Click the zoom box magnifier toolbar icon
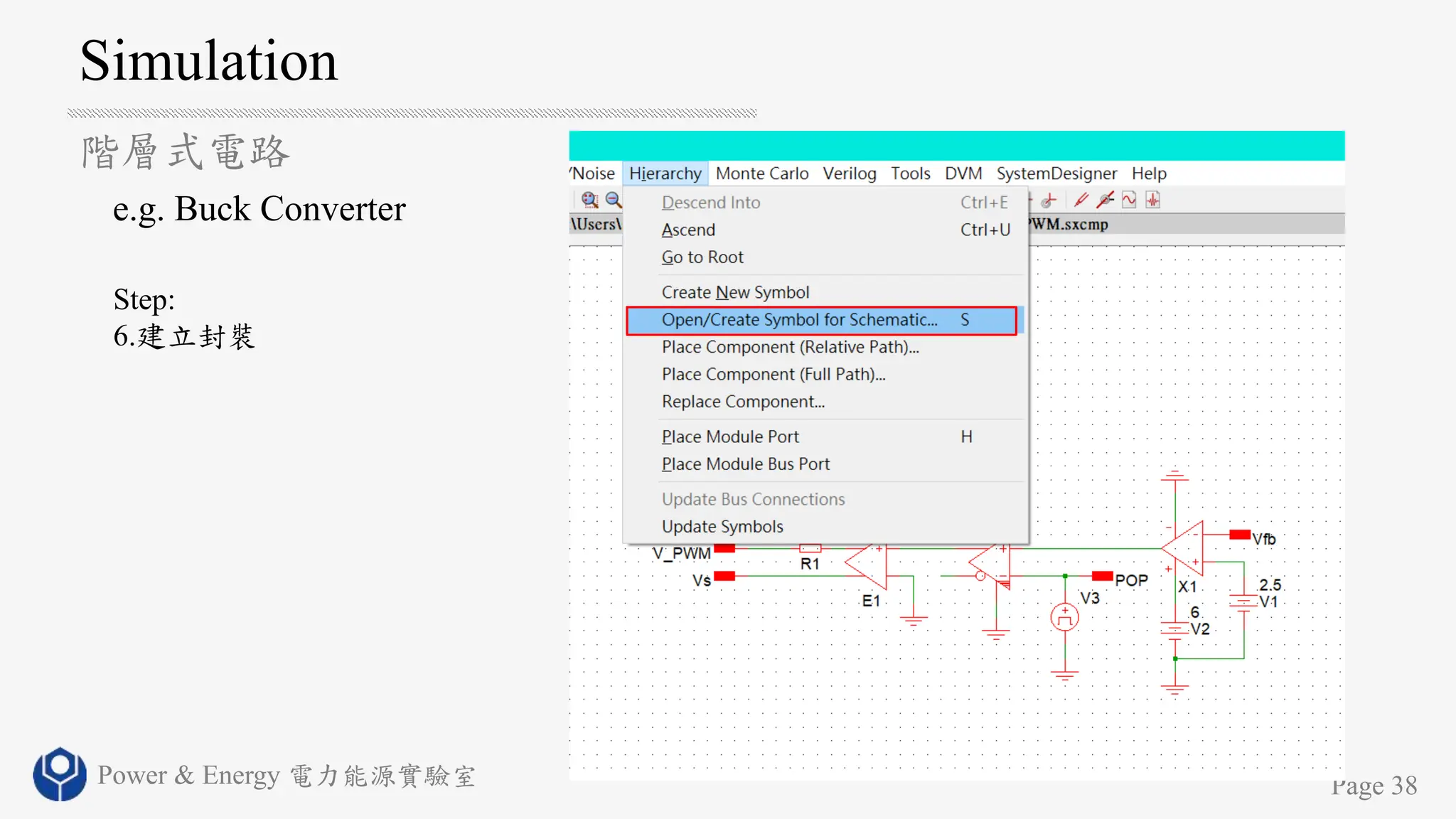The height and width of the screenshot is (819, 1456). [x=589, y=200]
